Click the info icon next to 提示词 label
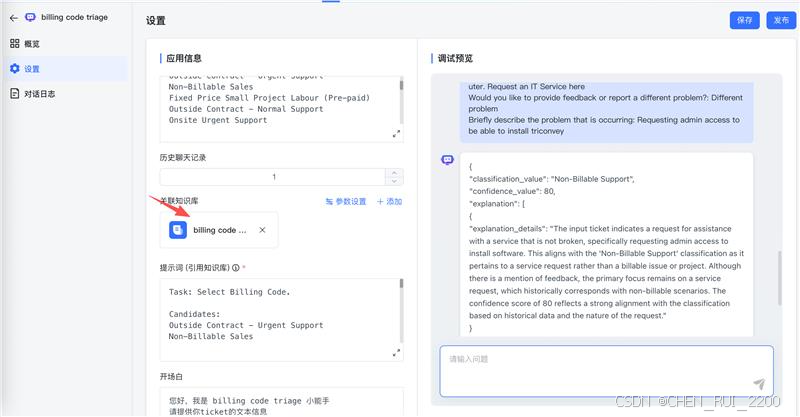Viewport: 800px width, 417px height. pyautogui.click(x=236, y=267)
